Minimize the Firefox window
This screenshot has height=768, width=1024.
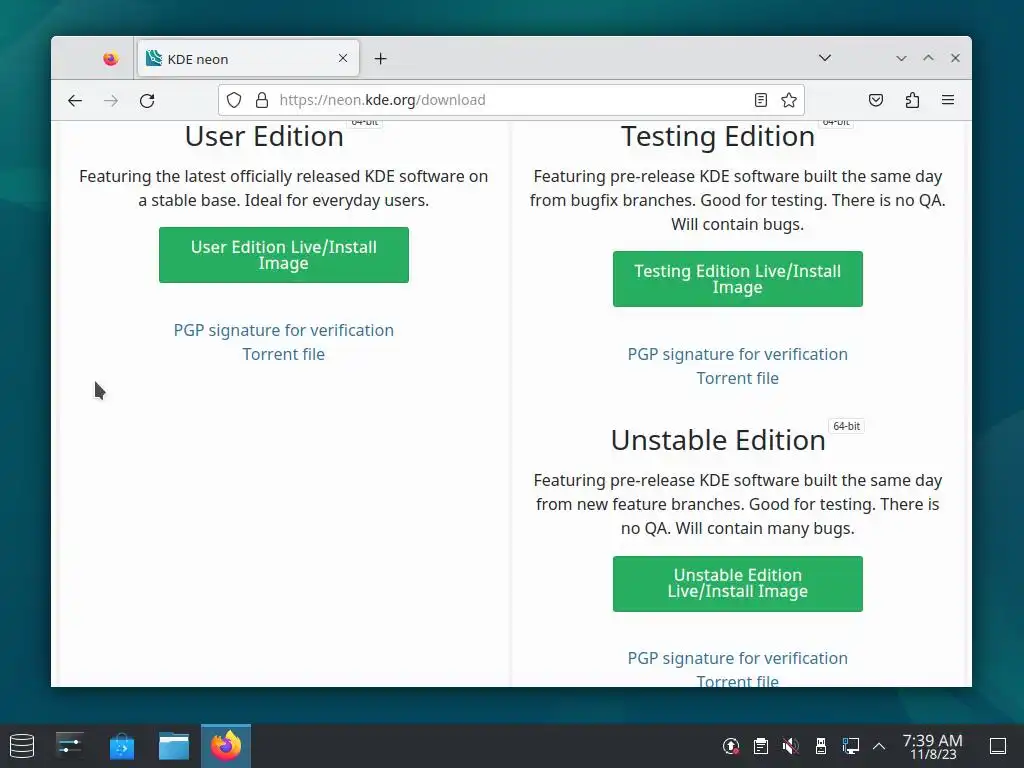click(x=901, y=58)
